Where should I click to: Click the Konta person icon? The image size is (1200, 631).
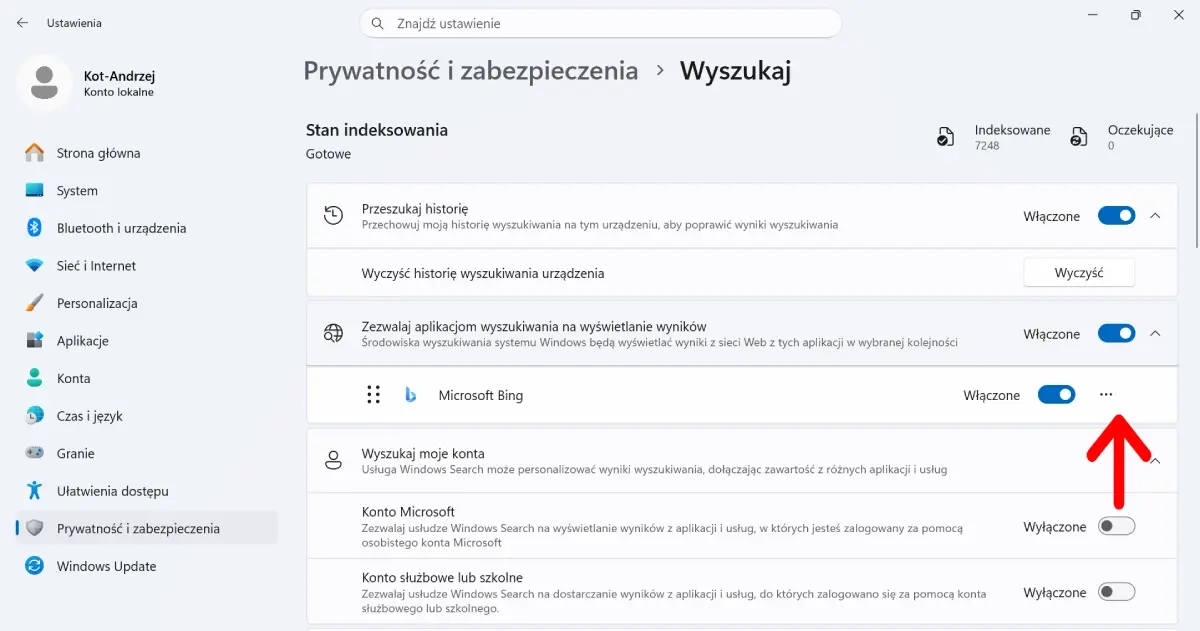coord(35,378)
